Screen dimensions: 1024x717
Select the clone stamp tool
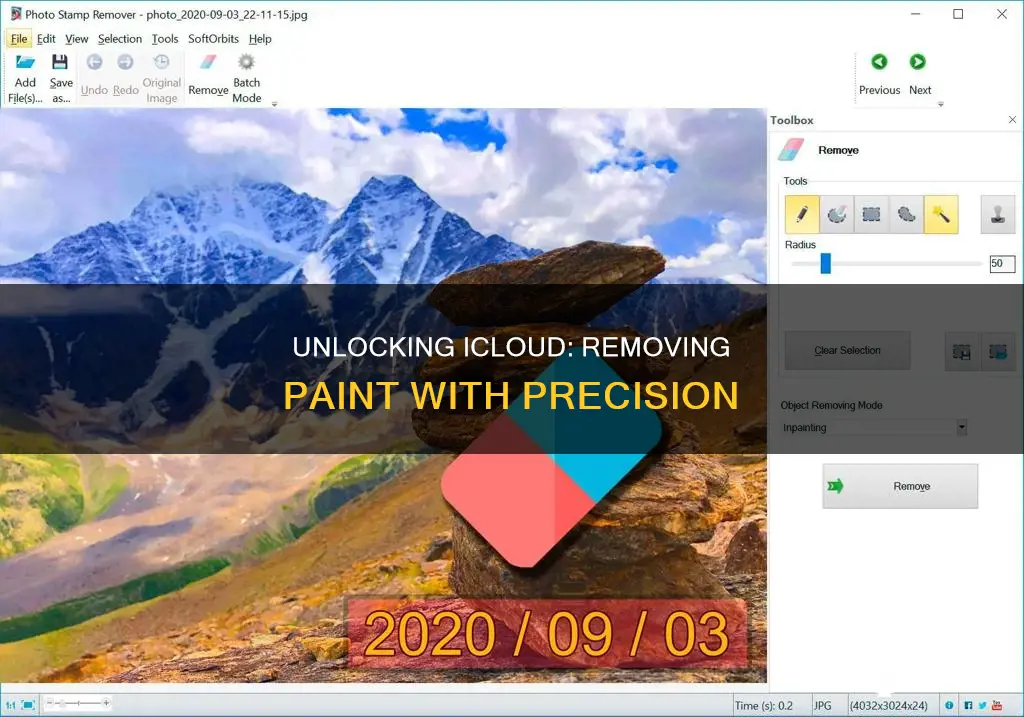(x=998, y=214)
